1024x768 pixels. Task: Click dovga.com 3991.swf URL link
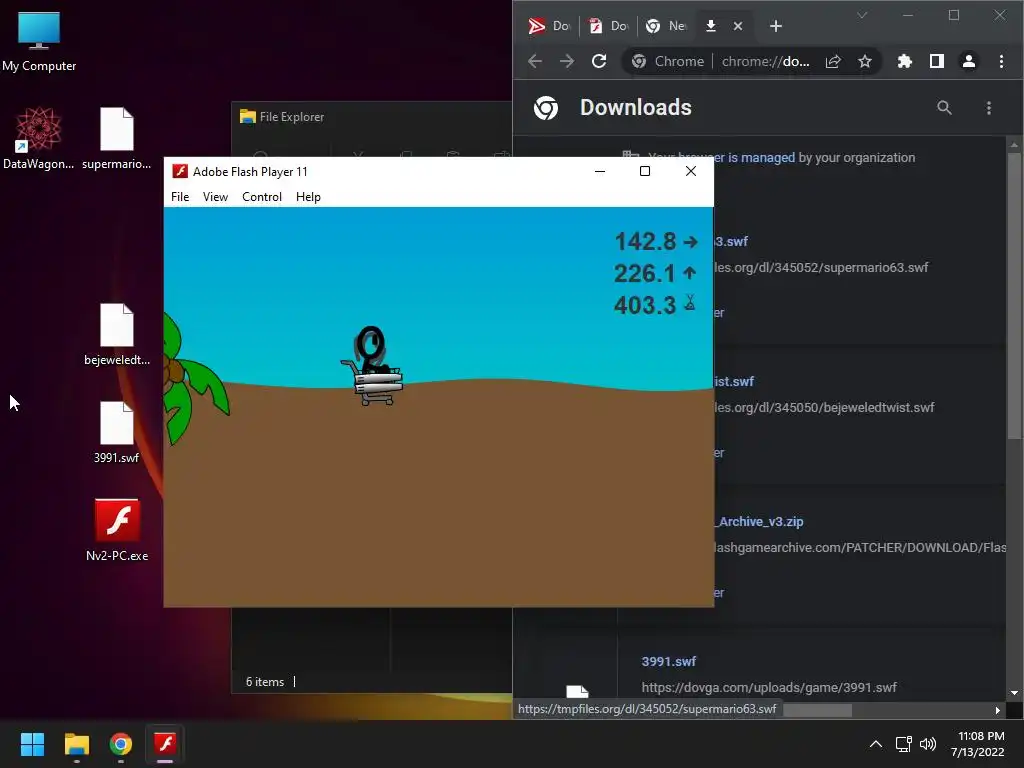[x=769, y=688]
